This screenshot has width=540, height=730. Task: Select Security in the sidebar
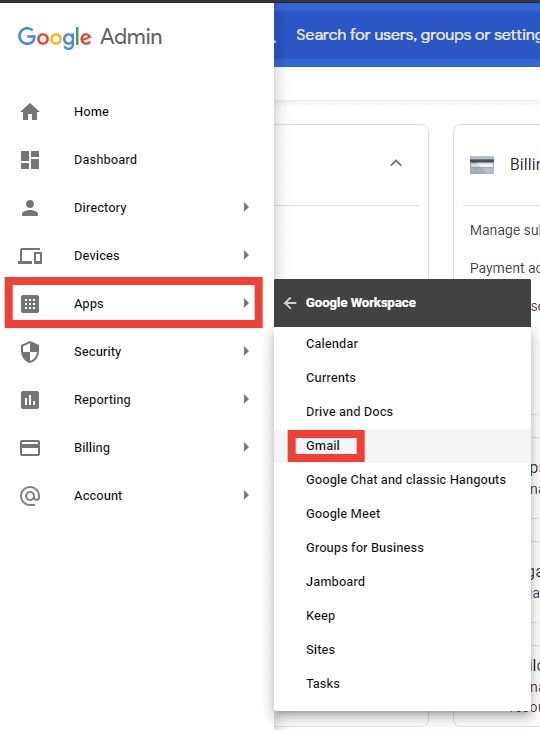[x=97, y=351]
